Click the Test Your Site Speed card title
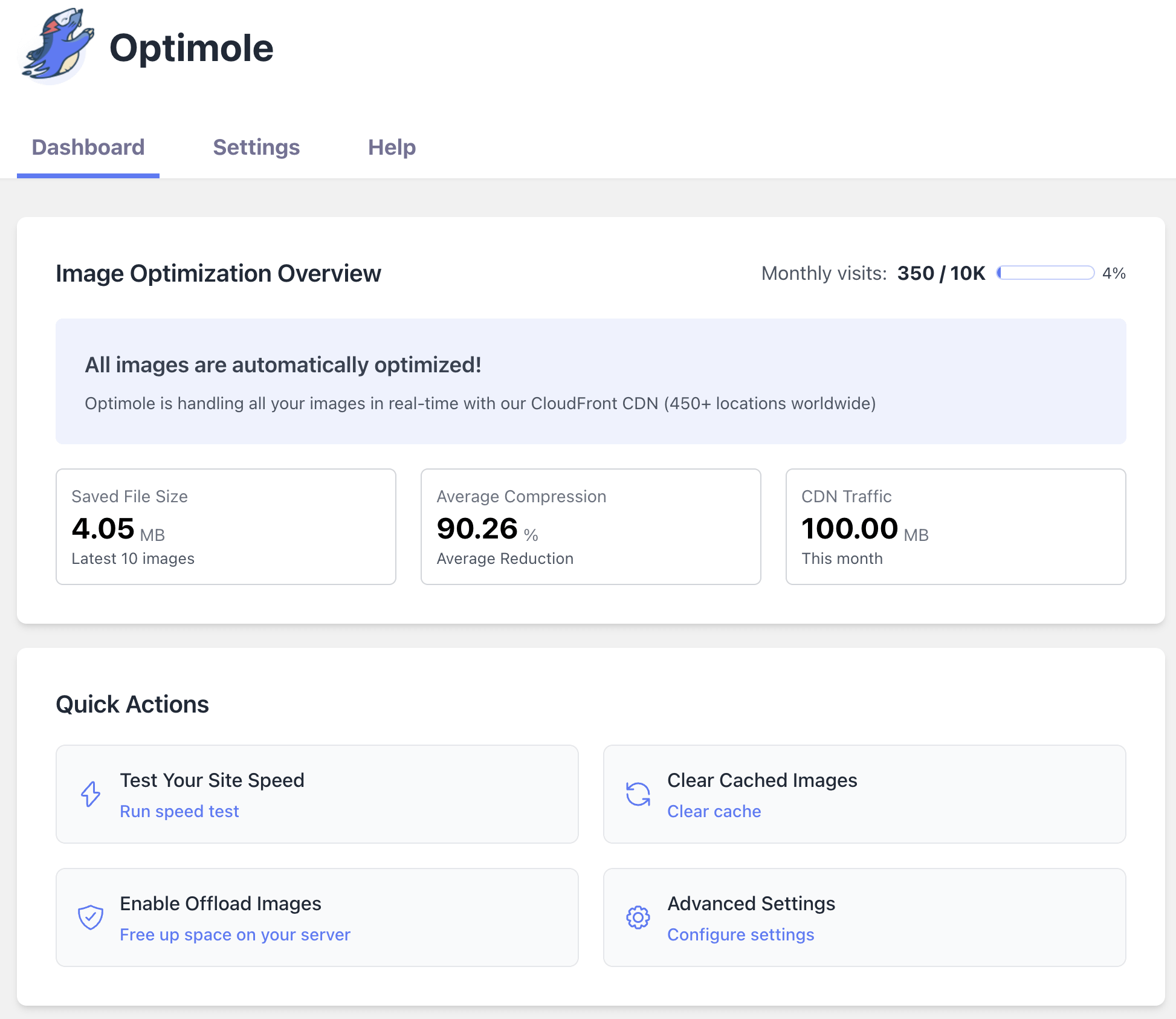This screenshot has height=1019, width=1176. point(212,780)
